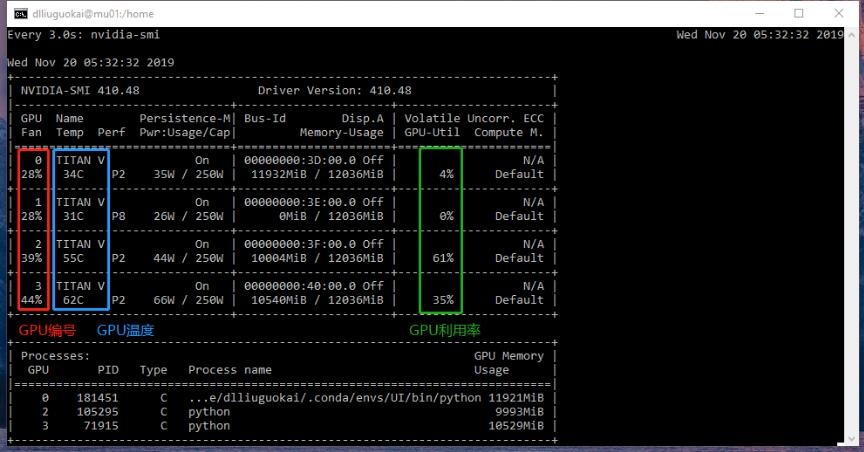Click the GPU utilization value '0%'
Viewport: 864px width, 452px height.
pyautogui.click(x=446, y=216)
